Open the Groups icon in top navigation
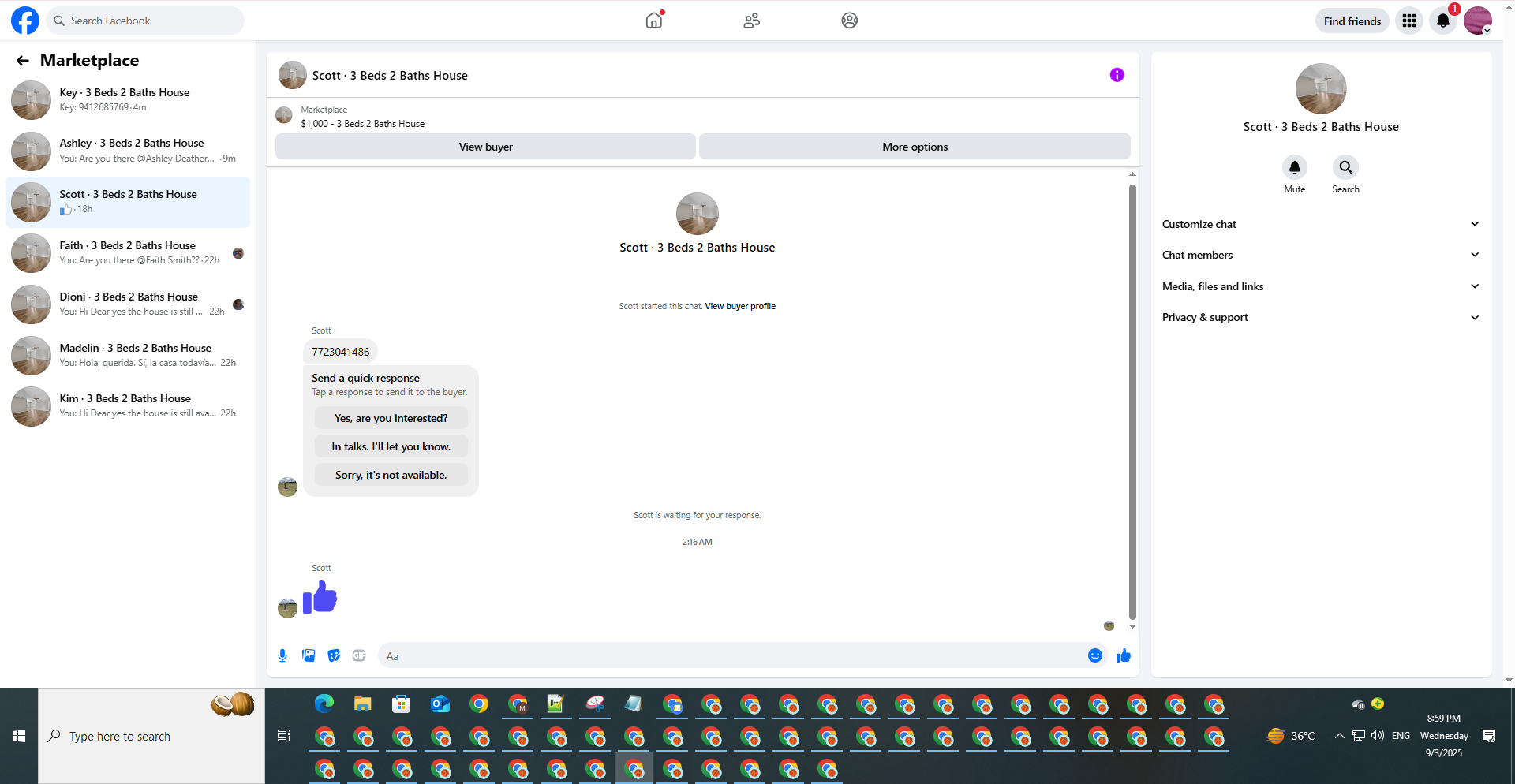The height and width of the screenshot is (784, 1515). coord(850,21)
